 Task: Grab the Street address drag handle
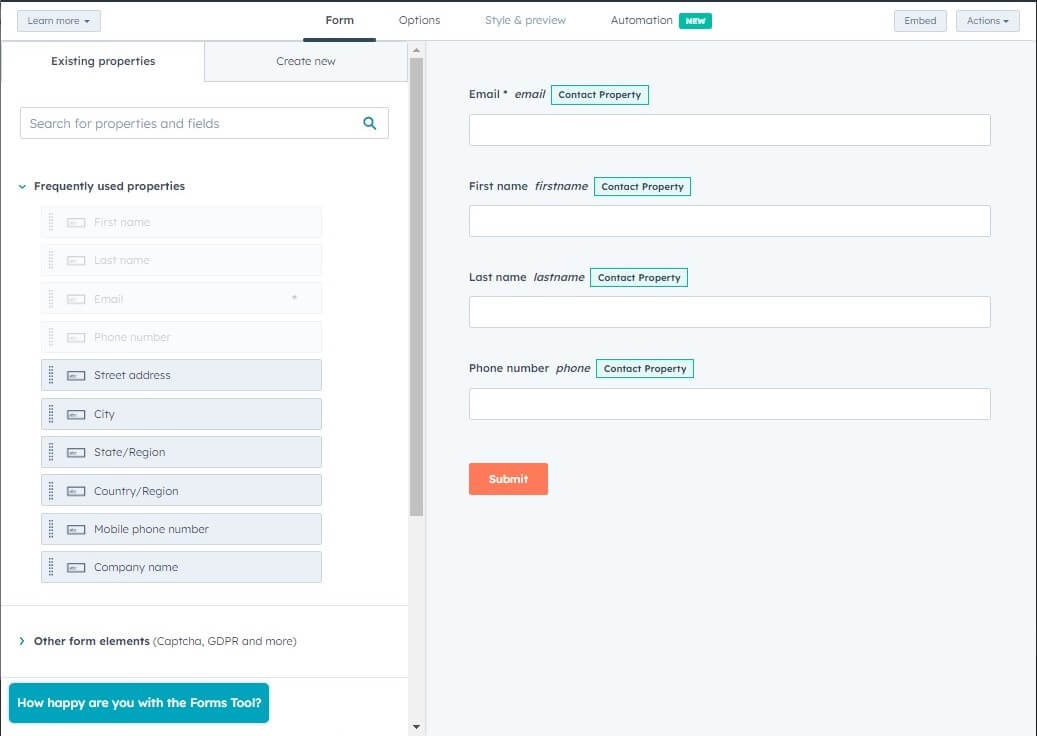pyautogui.click(x=51, y=375)
